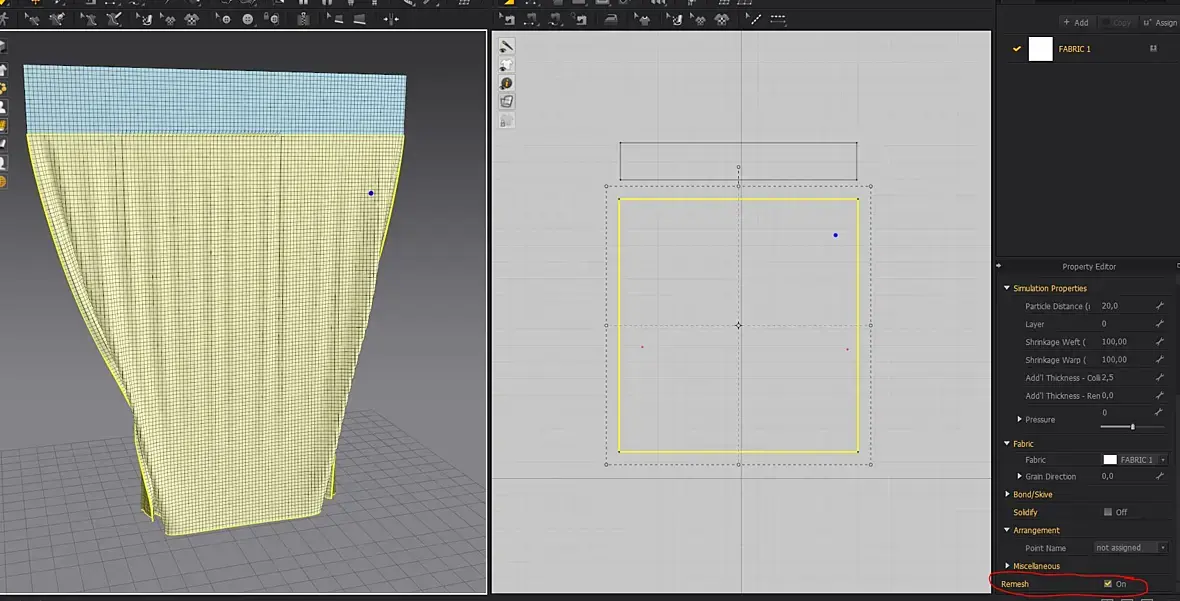
Task: Disable the Remesh checkbox
Action: 1108,584
